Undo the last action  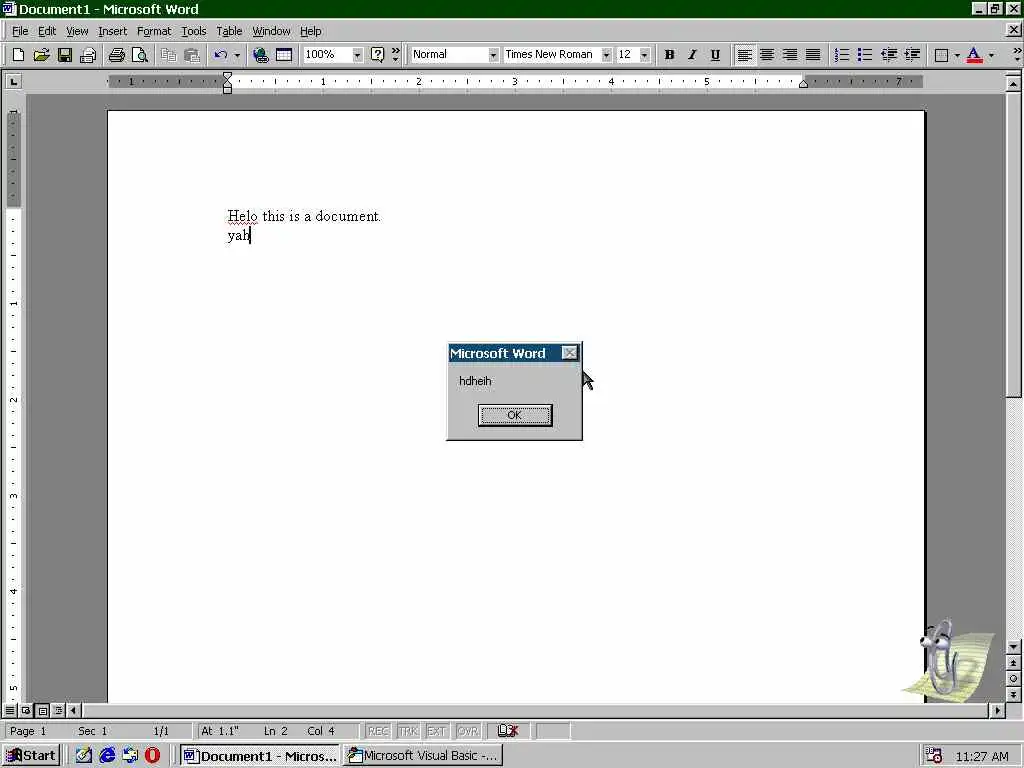click(x=221, y=55)
